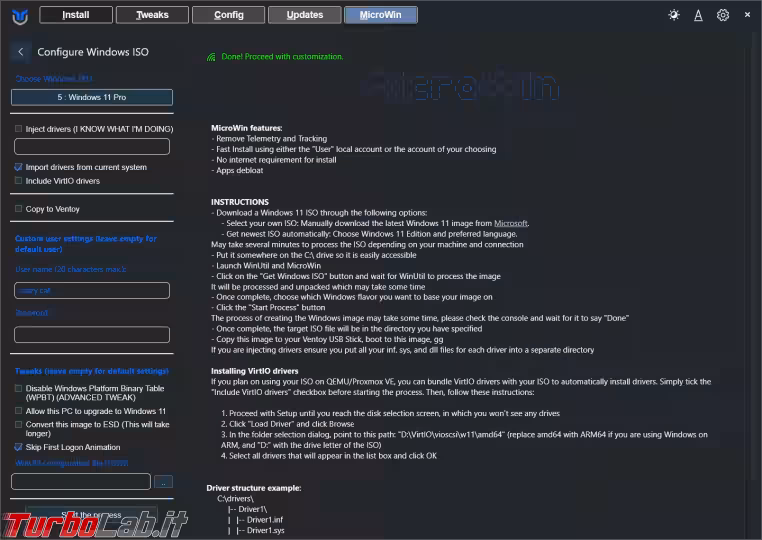Screen dimensions: 762x540
Task: Check Allow this PC to upgrade to Windows 11
Action: coord(18,411)
